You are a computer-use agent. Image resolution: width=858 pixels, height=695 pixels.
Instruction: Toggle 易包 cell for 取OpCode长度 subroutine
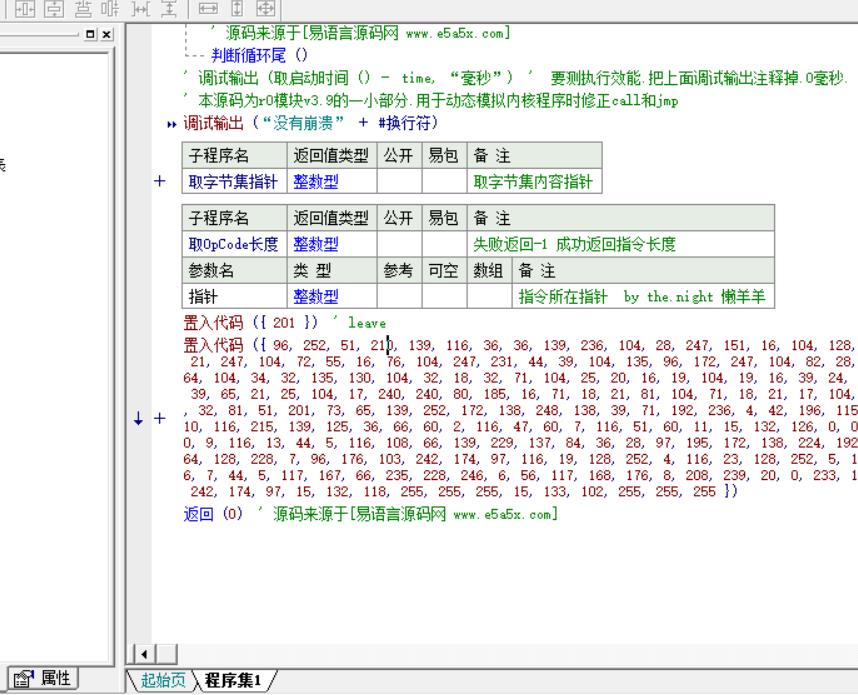coord(443,244)
